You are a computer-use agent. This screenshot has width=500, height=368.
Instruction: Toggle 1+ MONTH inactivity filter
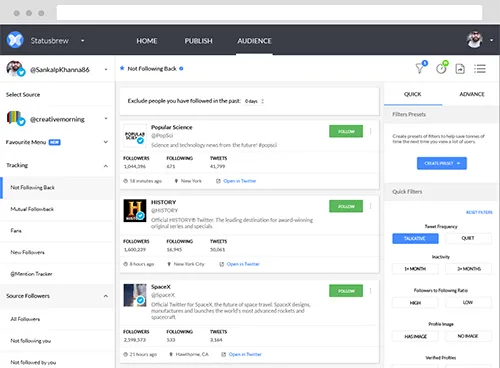[415, 269]
